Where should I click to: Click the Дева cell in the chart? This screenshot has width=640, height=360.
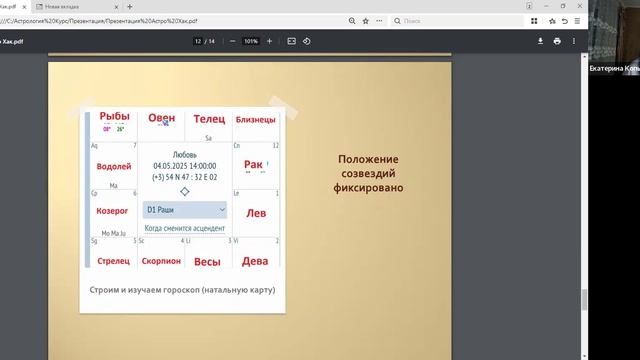tap(256, 253)
